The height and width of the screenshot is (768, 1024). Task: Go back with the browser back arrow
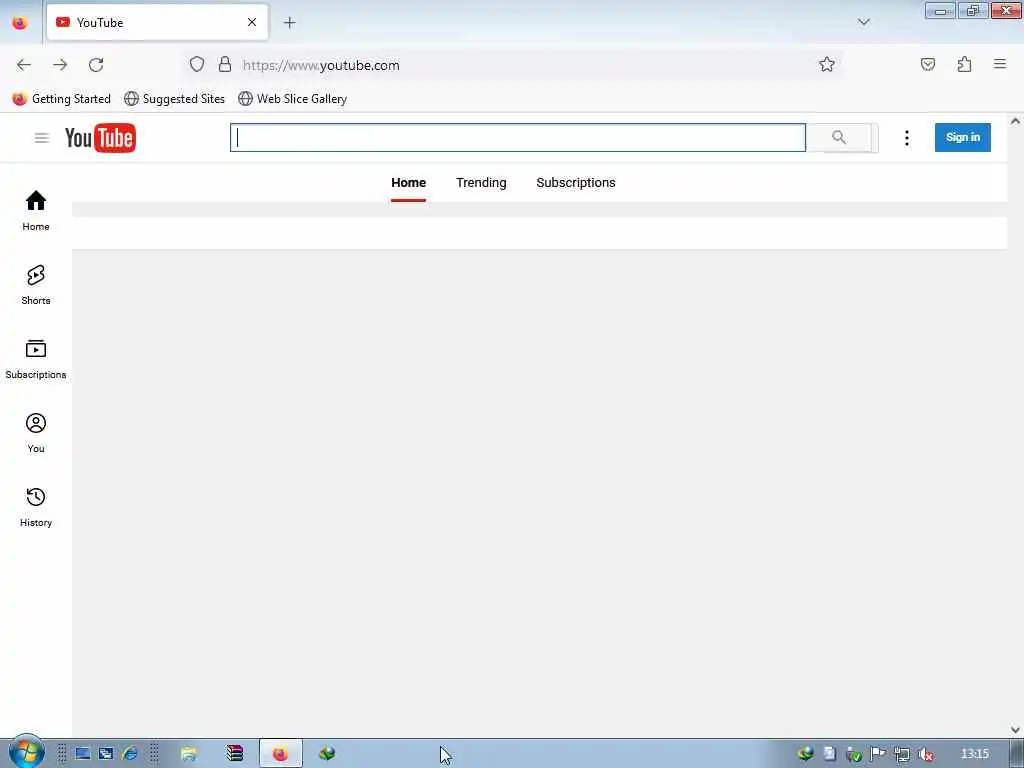coord(24,65)
